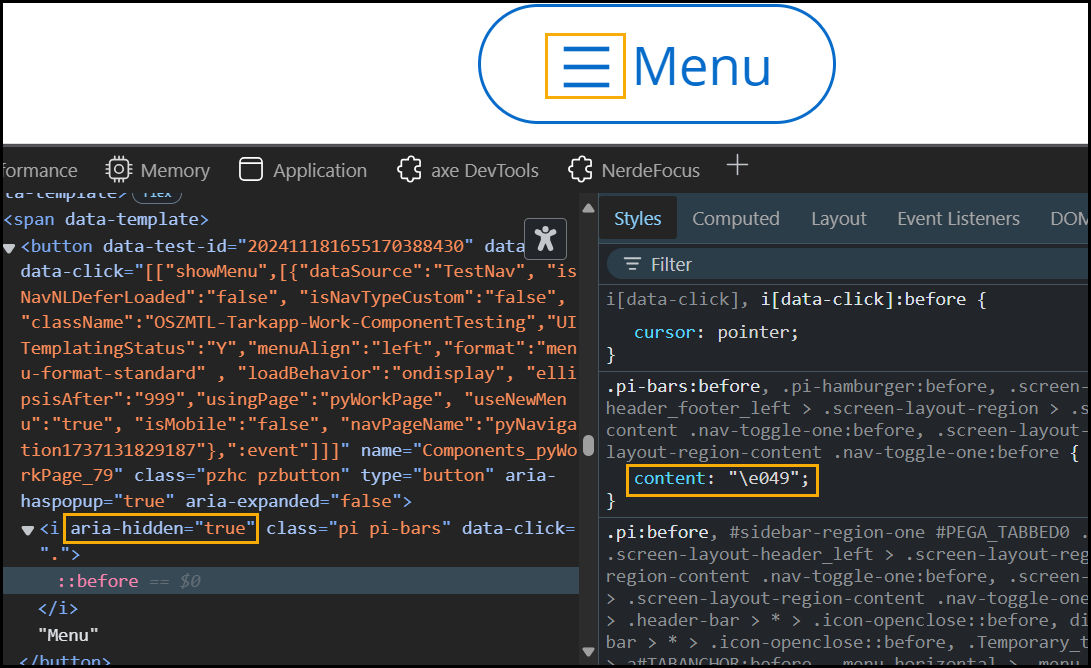Click the cursor: pointer declaration
Screen dimensions: 1091x668
(x=716, y=332)
